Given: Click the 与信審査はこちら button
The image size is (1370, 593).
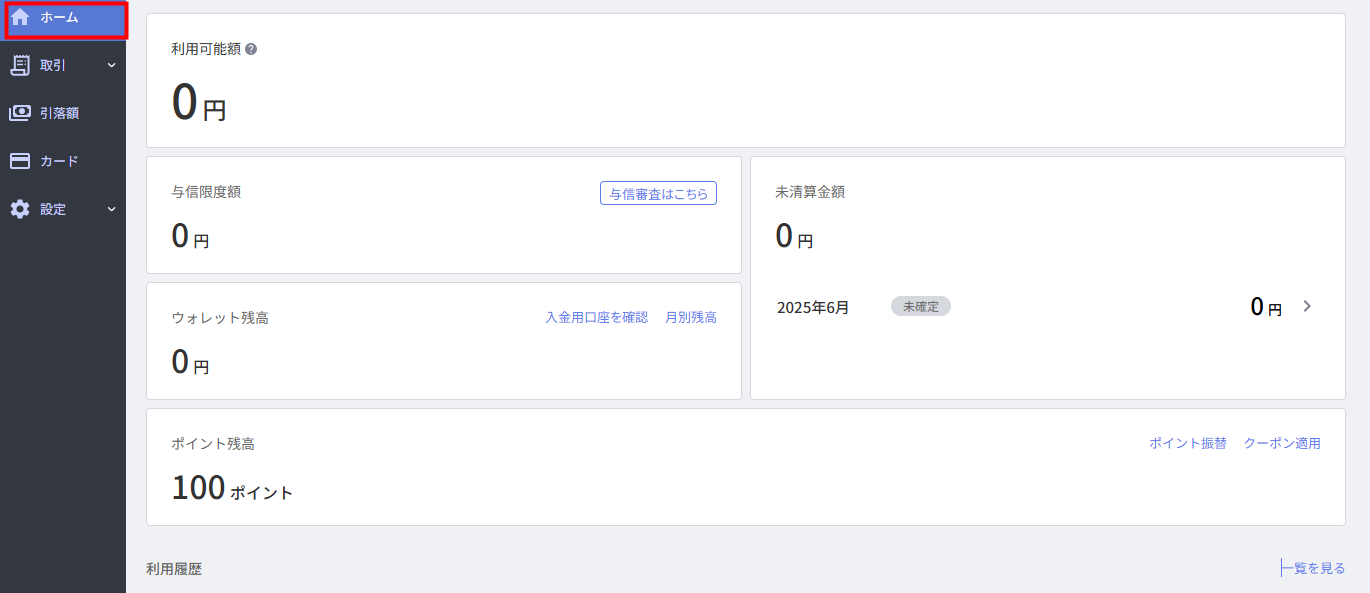Looking at the screenshot, I should point(659,194).
